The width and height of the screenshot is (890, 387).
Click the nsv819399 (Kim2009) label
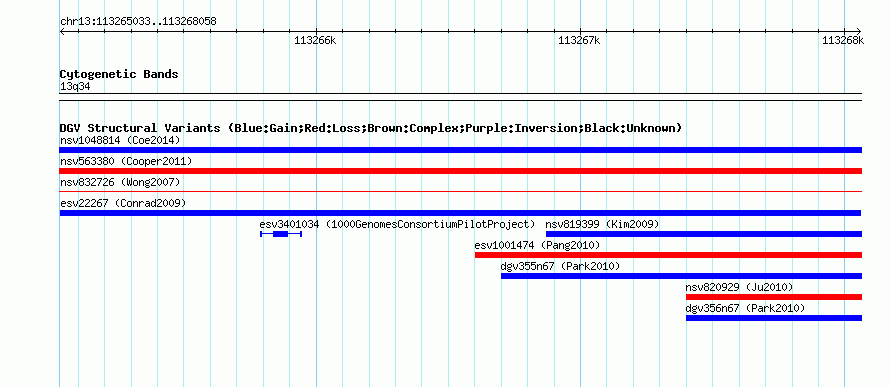click(x=602, y=224)
